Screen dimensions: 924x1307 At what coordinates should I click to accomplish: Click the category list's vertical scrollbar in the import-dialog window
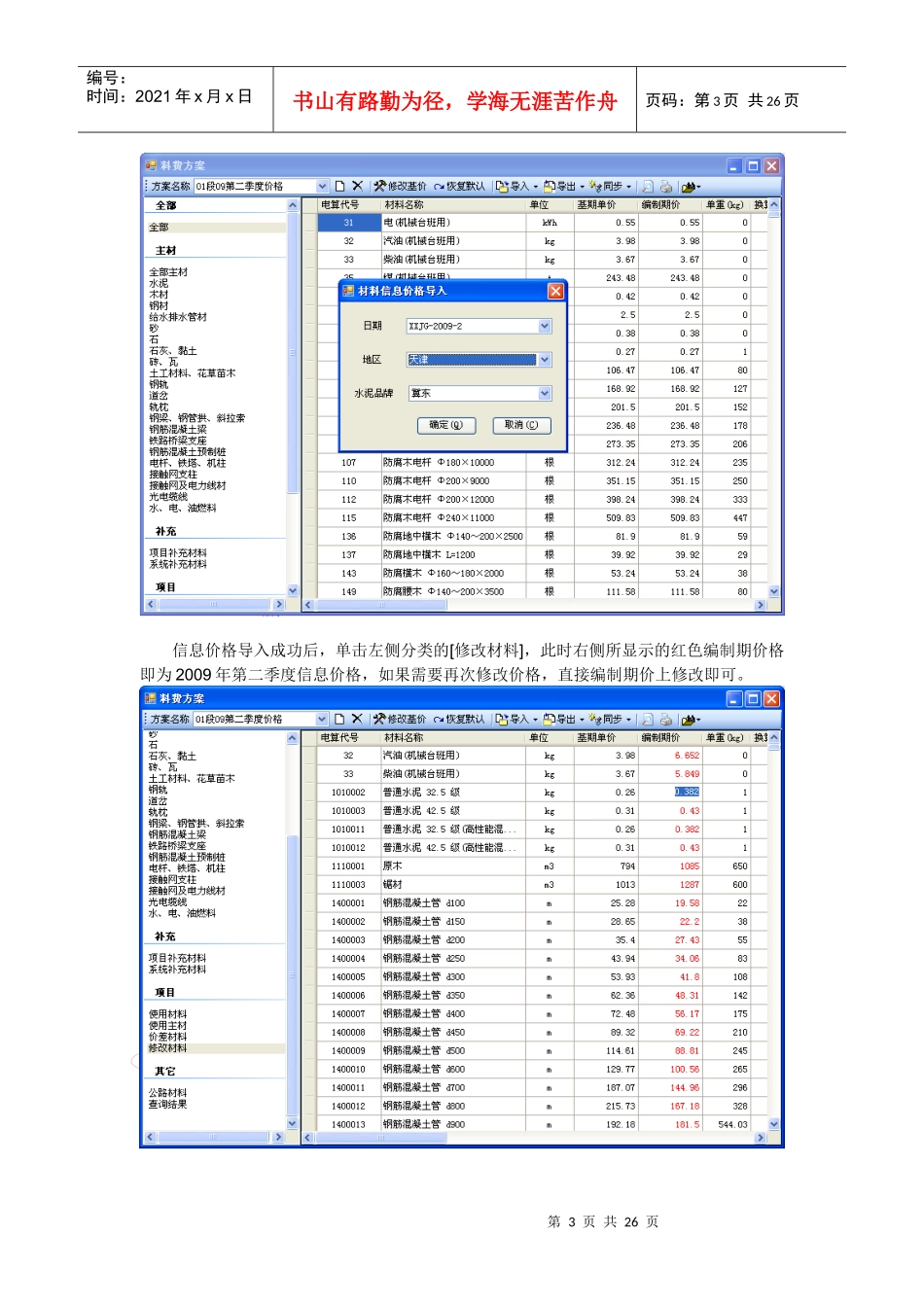tap(293, 398)
